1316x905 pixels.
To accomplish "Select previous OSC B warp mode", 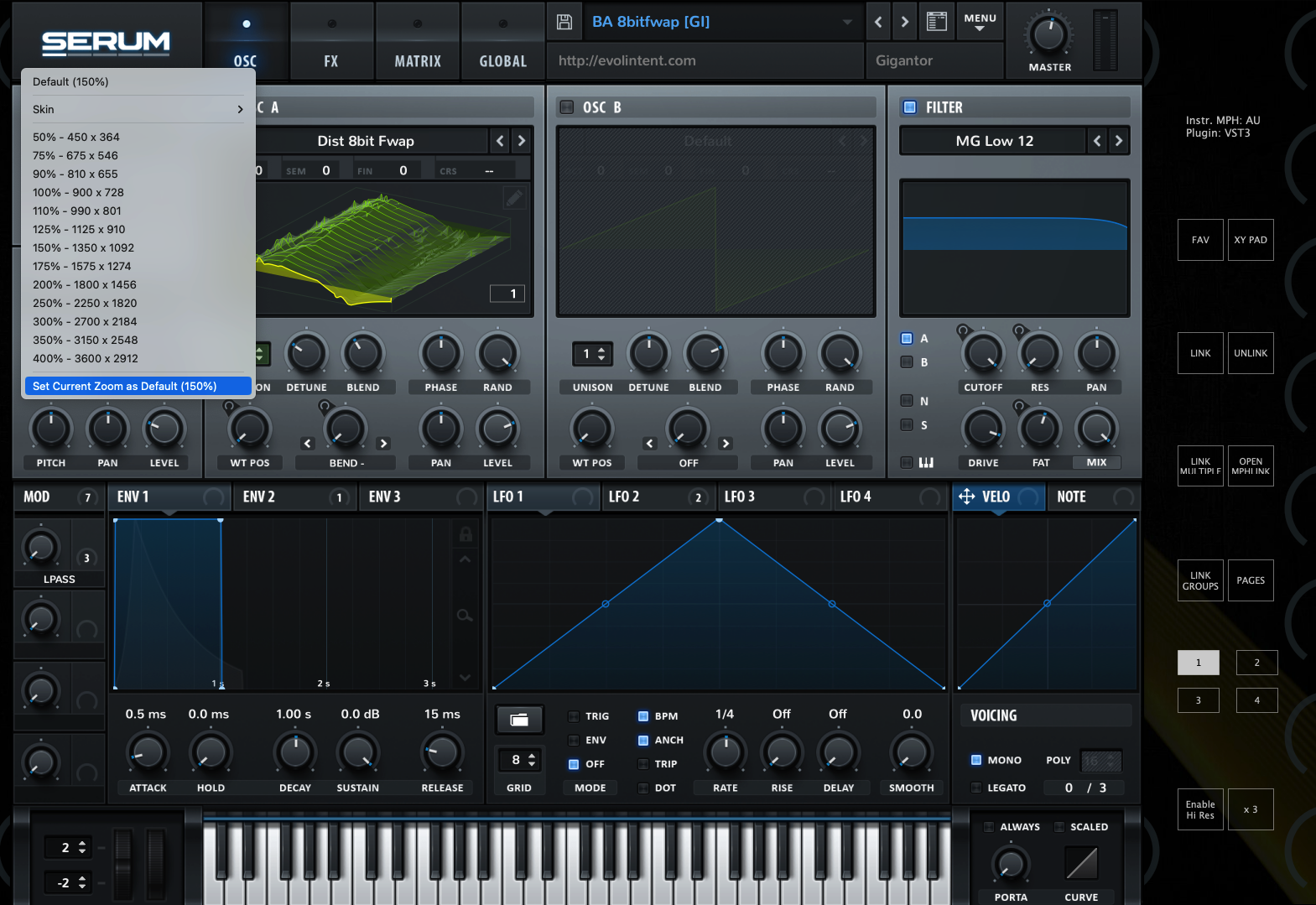I will (x=650, y=444).
